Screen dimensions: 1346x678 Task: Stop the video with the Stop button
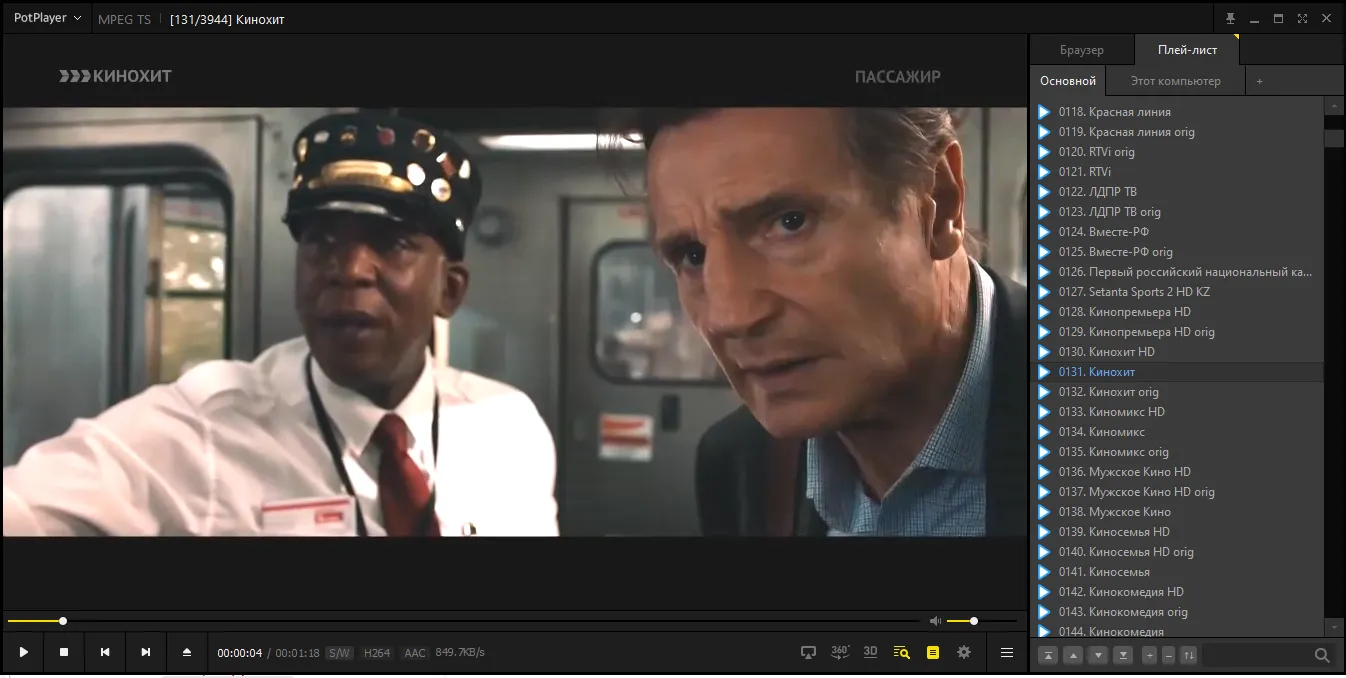tap(64, 652)
